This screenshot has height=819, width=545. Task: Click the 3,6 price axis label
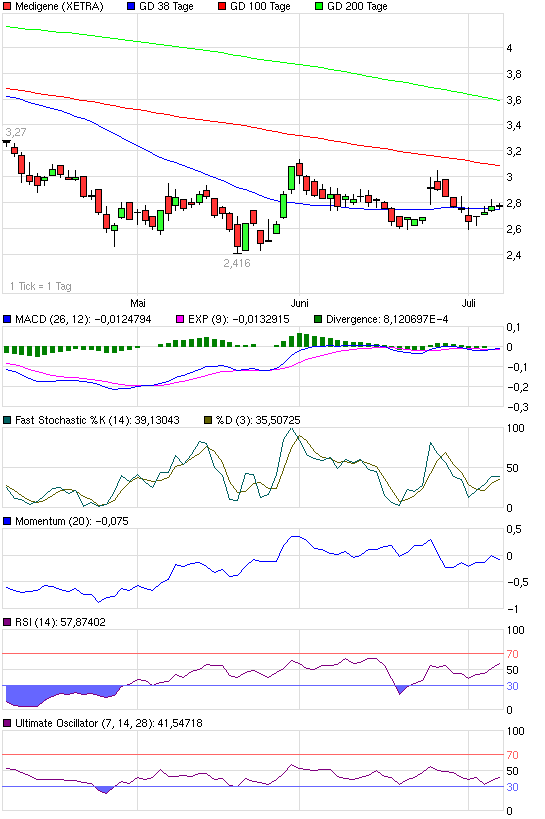(x=514, y=100)
